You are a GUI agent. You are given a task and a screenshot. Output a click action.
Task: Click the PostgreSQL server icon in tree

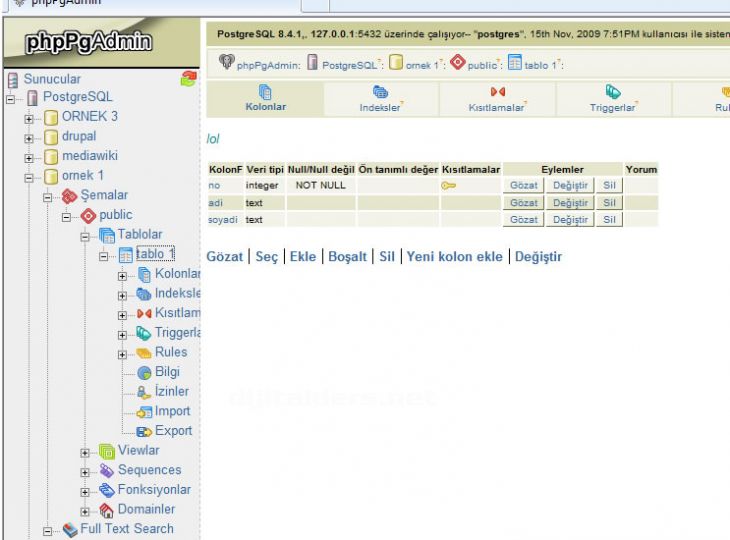pyautogui.click(x=32, y=98)
